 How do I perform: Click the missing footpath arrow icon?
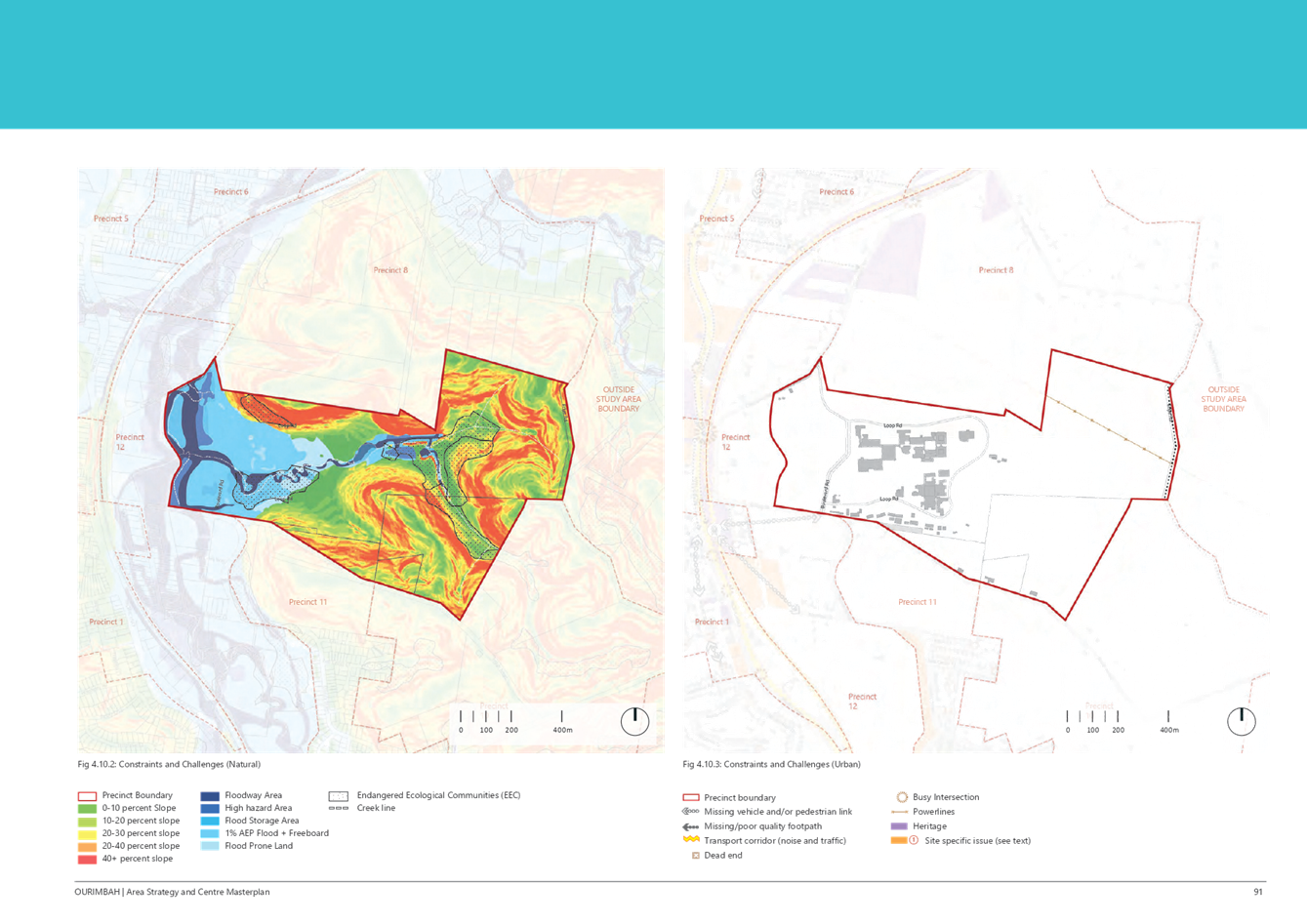click(690, 826)
